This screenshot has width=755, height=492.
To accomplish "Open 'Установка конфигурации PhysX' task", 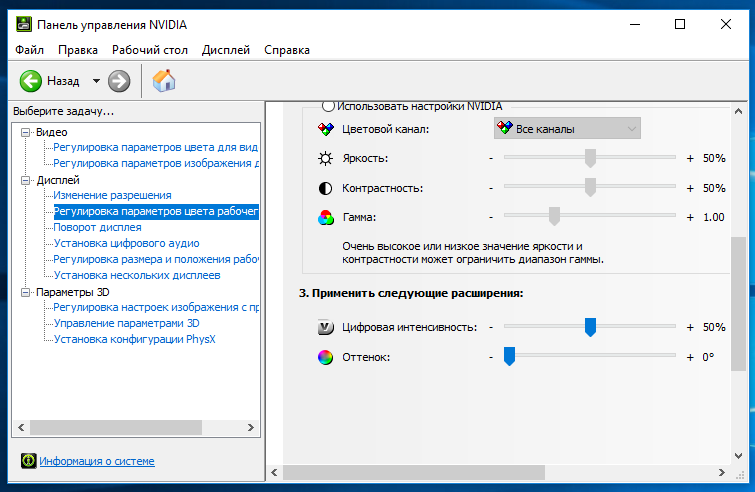I will (x=134, y=339).
